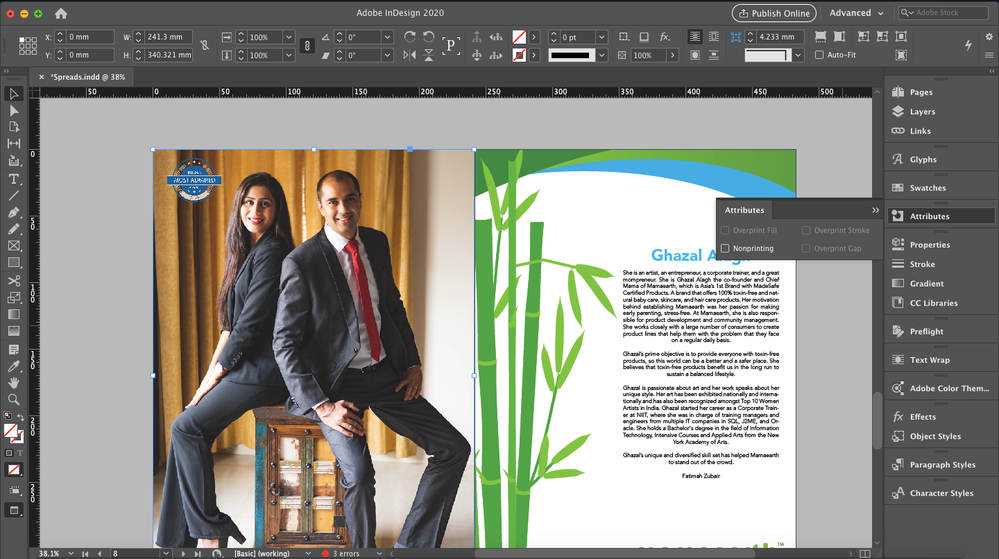Choose the Zoom tool in the toolbox

(x=14, y=400)
